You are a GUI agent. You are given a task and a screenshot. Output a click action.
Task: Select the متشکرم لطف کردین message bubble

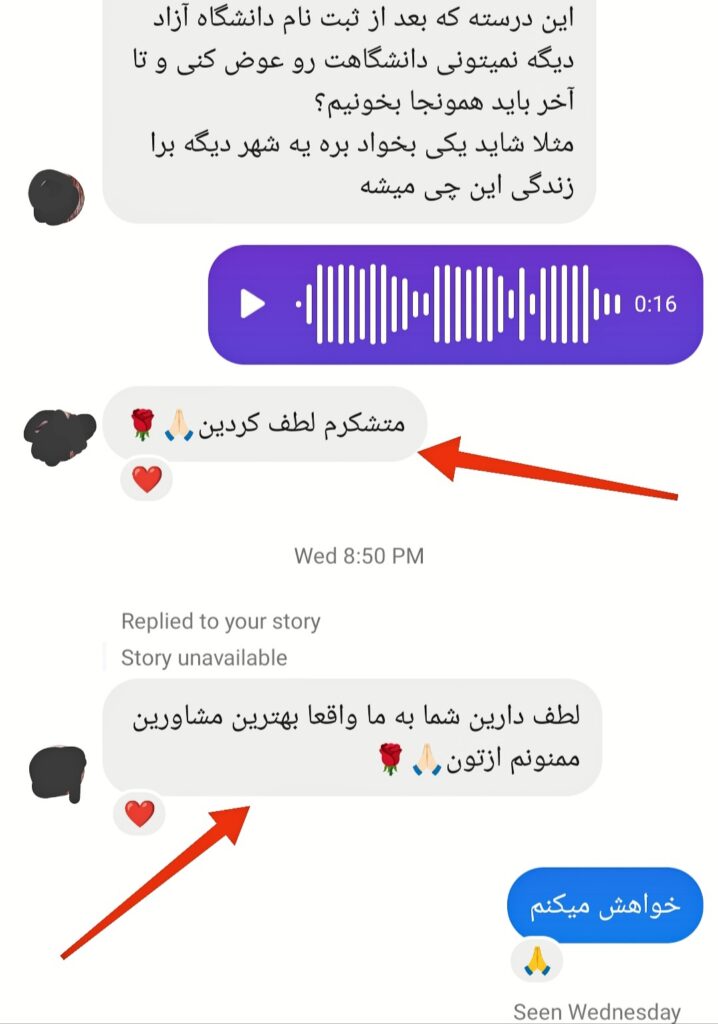click(x=265, y=424)
